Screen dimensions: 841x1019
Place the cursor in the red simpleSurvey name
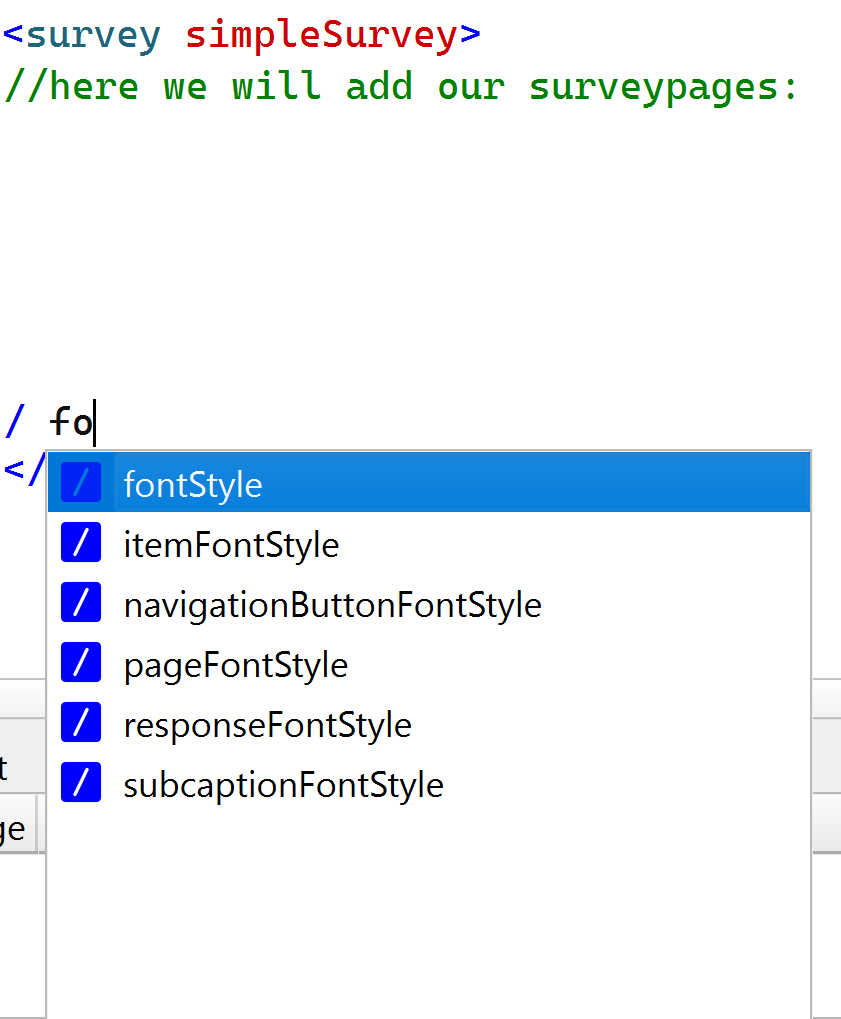pos(321,35)
